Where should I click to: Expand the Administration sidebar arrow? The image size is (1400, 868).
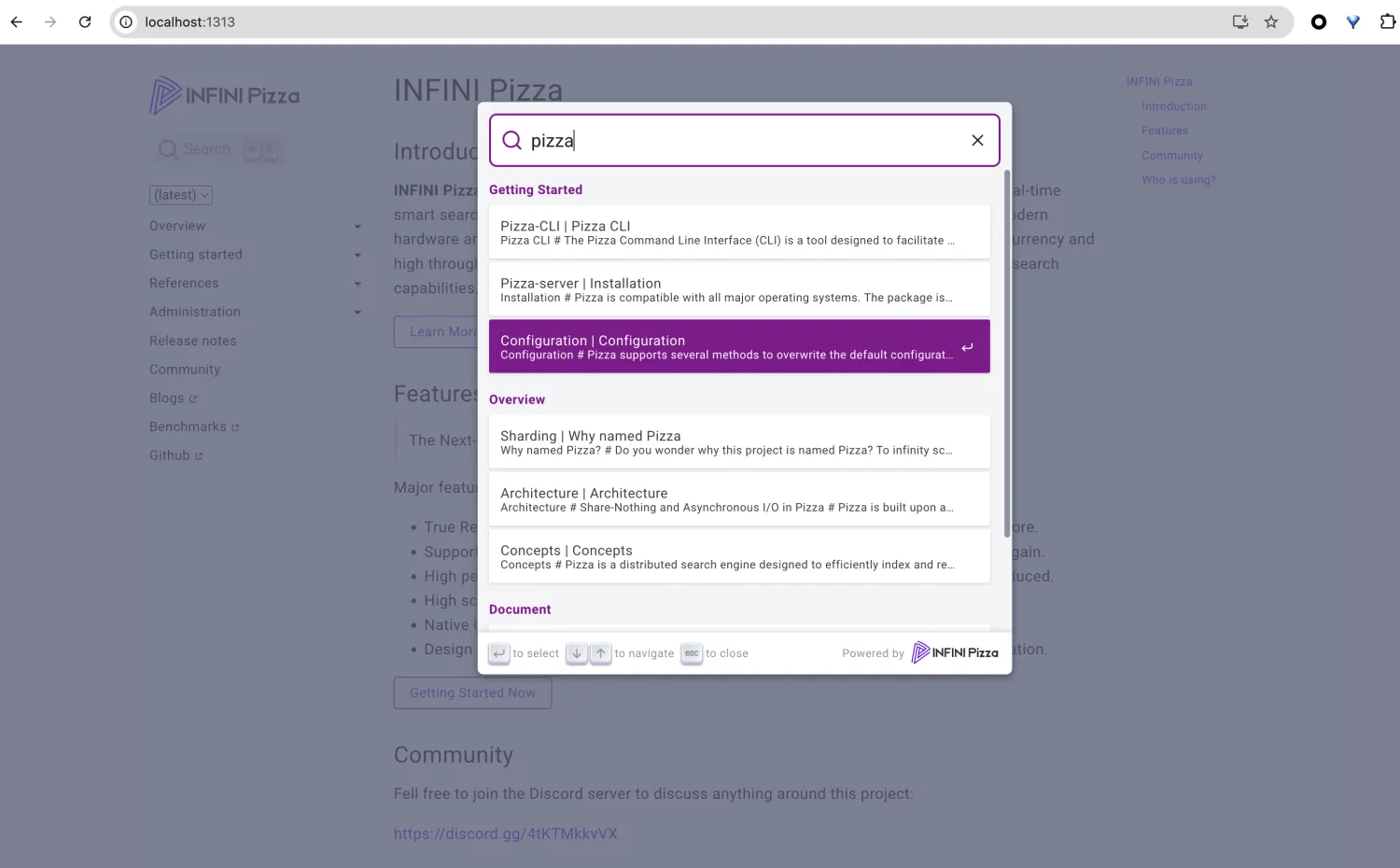coord(357,313)
